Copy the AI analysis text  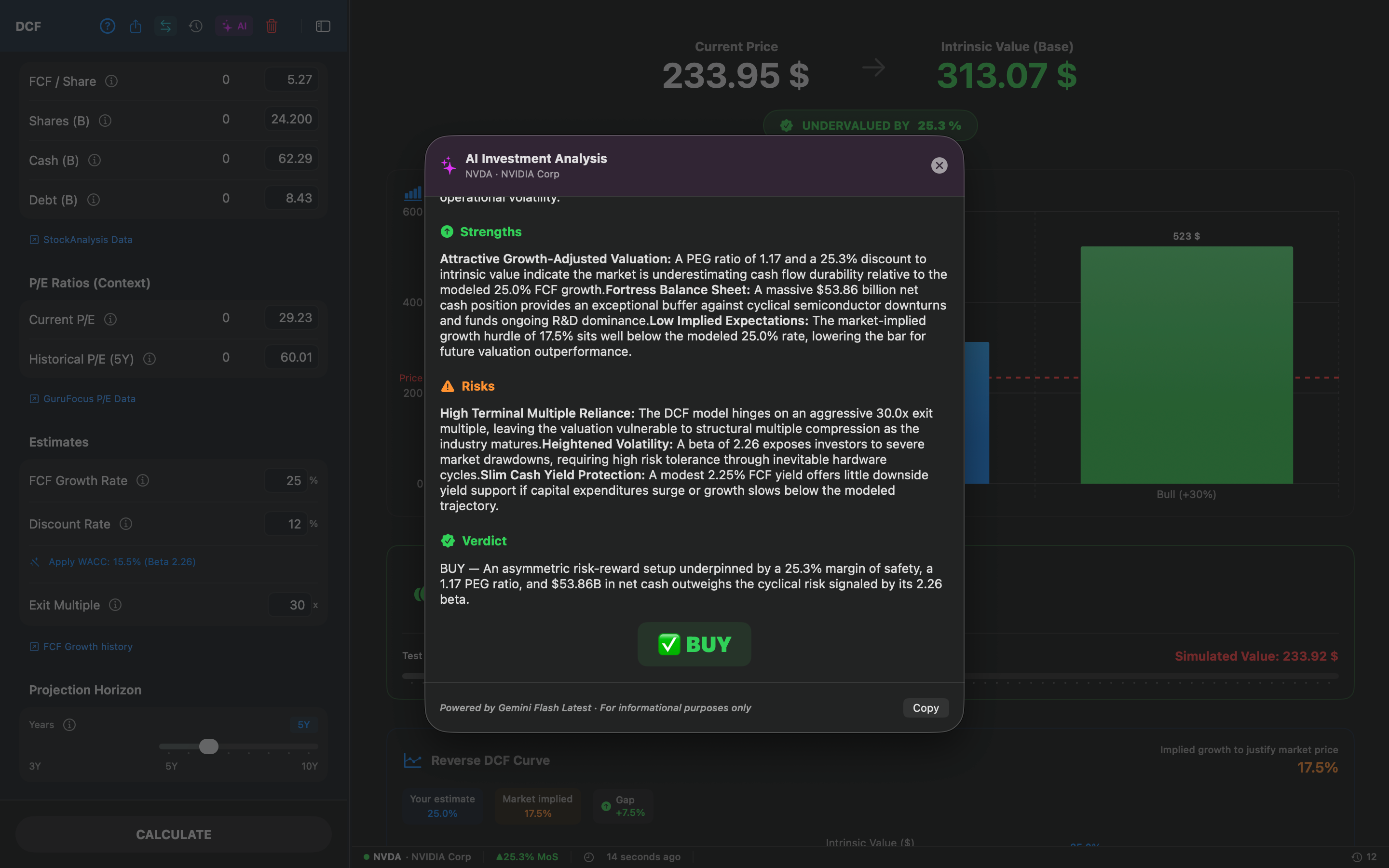(926, 708)
